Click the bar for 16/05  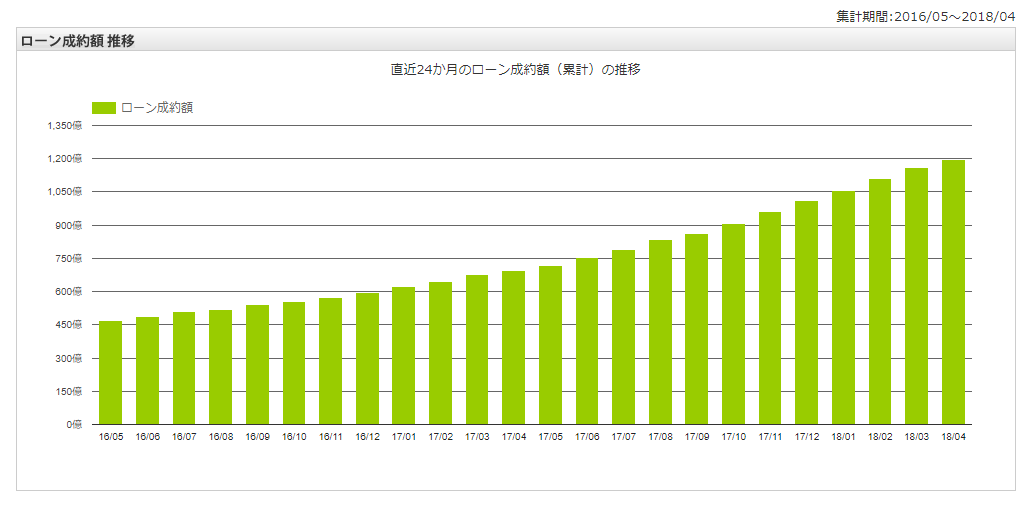click(x=110, y=373)
